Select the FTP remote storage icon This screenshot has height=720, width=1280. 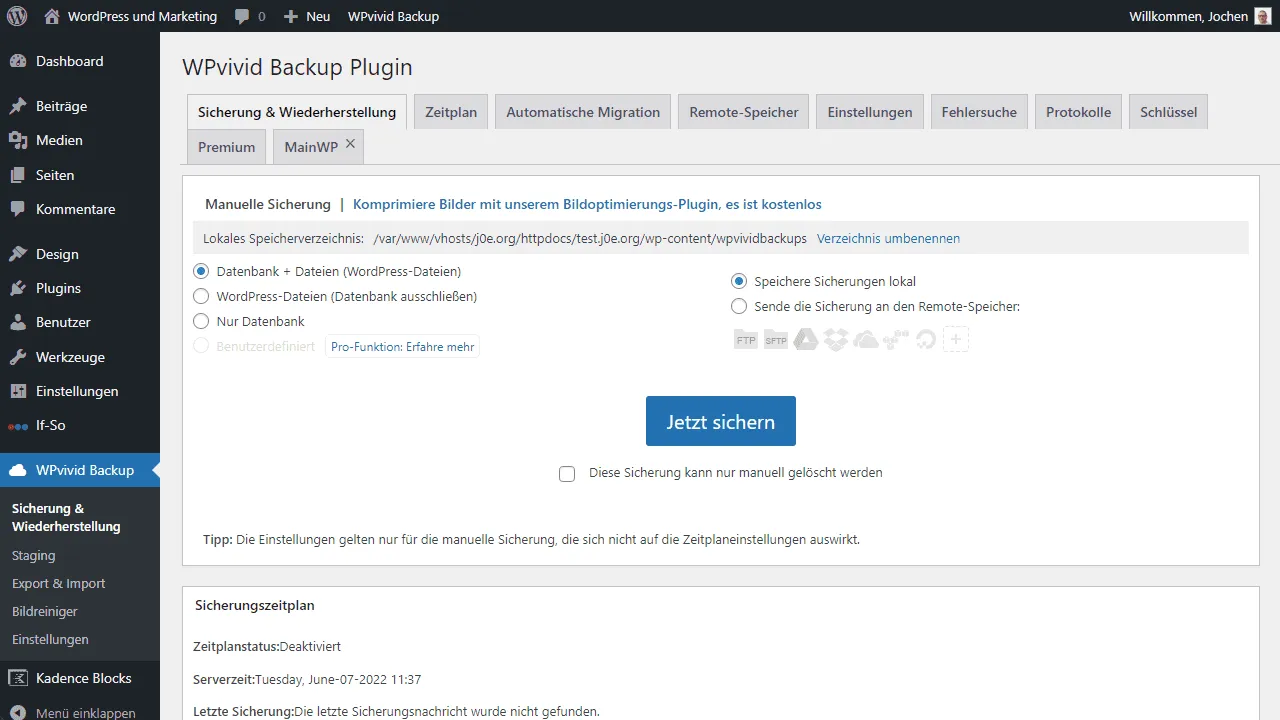pos(746,340)
